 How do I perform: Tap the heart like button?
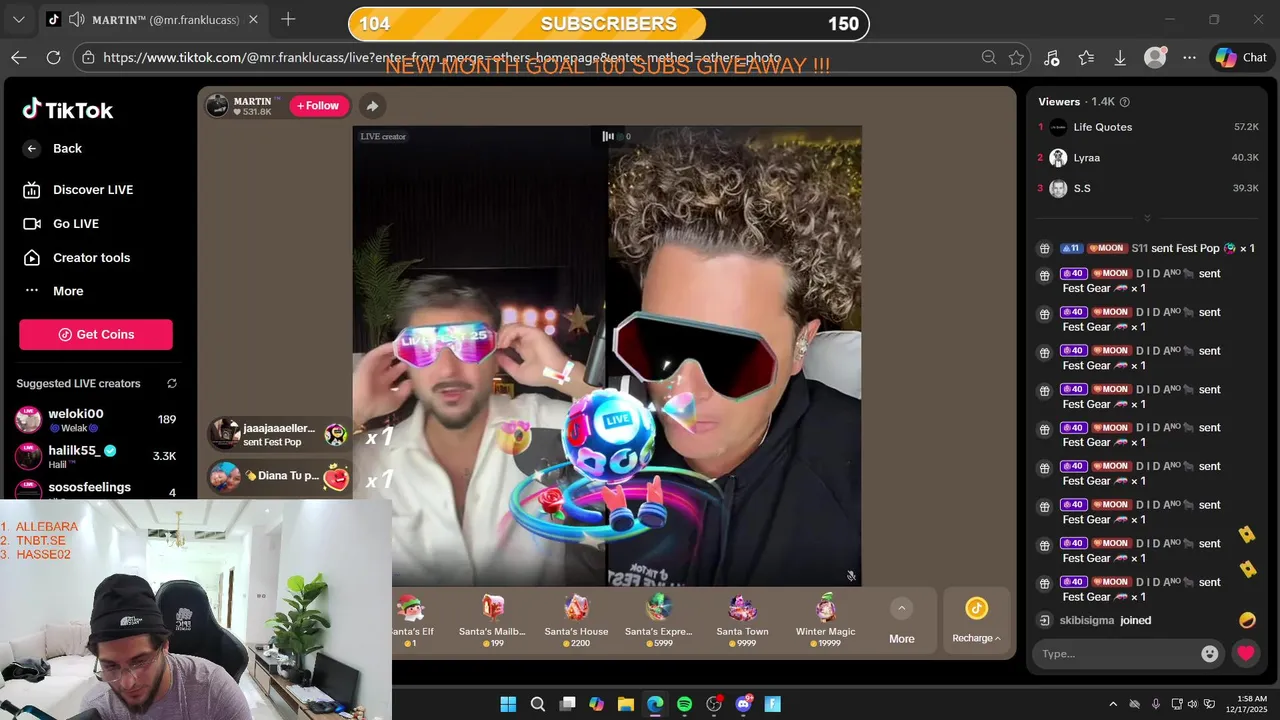pyautogui.click(x=1245, y=654)
